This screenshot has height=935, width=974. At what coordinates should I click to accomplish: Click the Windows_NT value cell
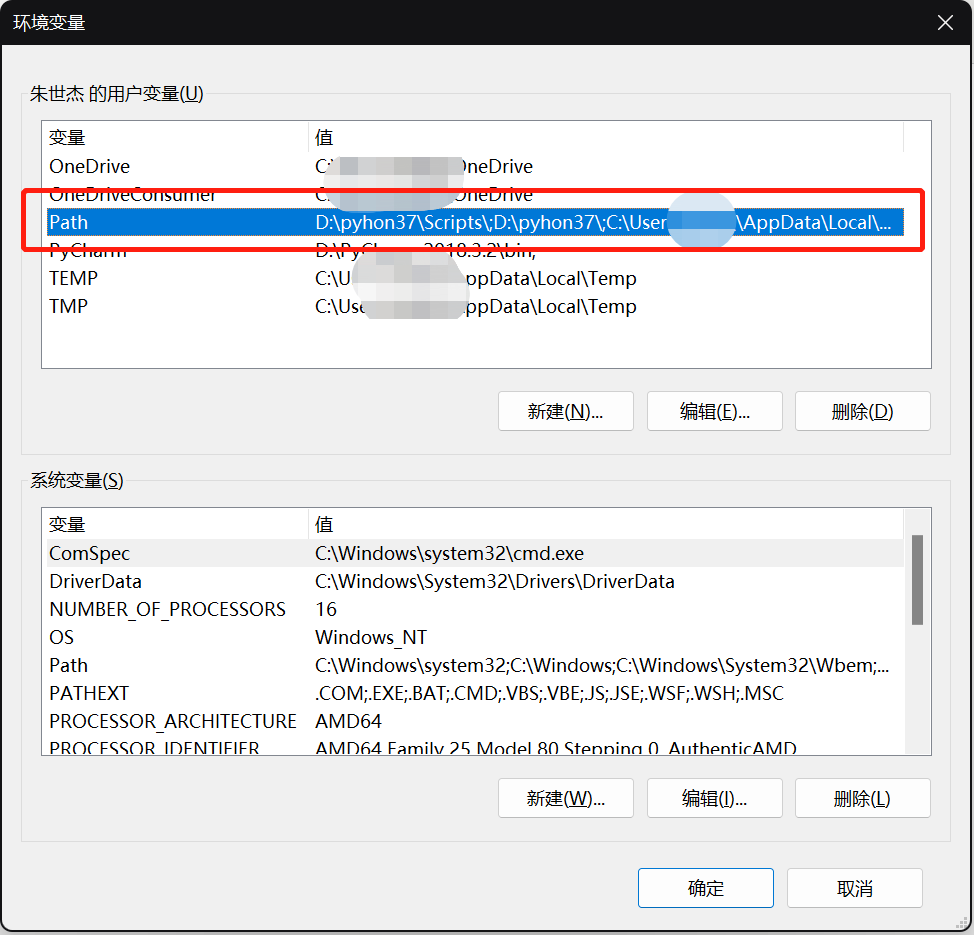(x=371, y=637)
